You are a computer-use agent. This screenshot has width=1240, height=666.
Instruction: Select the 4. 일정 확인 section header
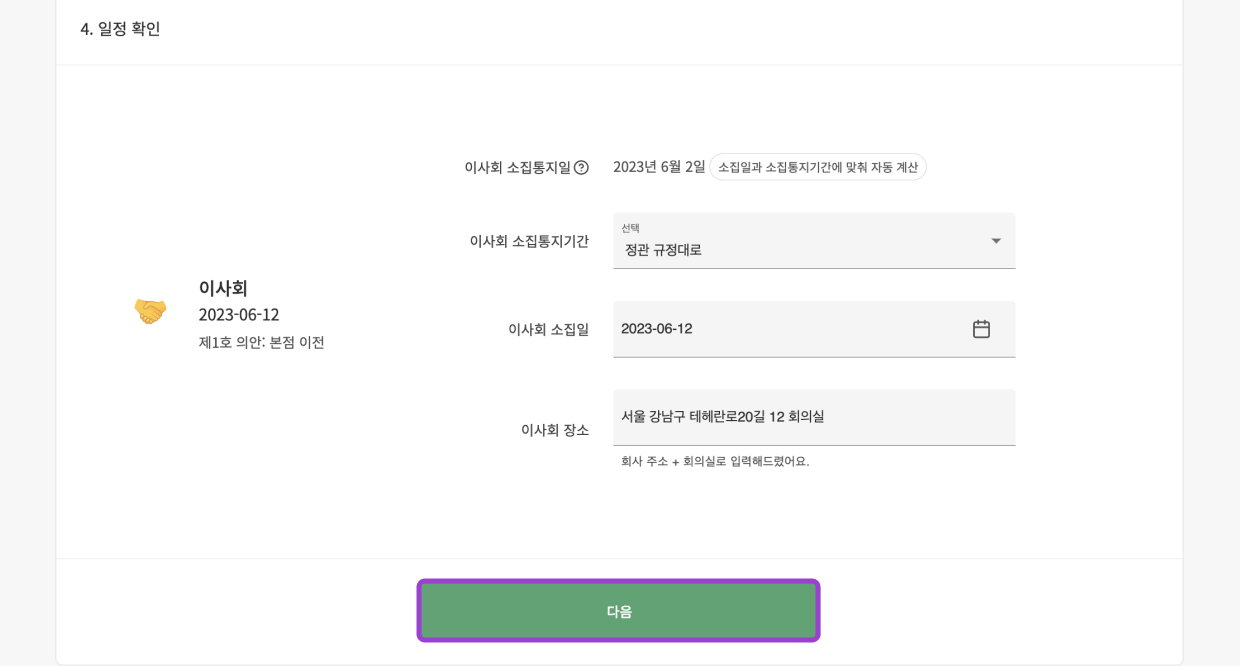tap(120, 29)
